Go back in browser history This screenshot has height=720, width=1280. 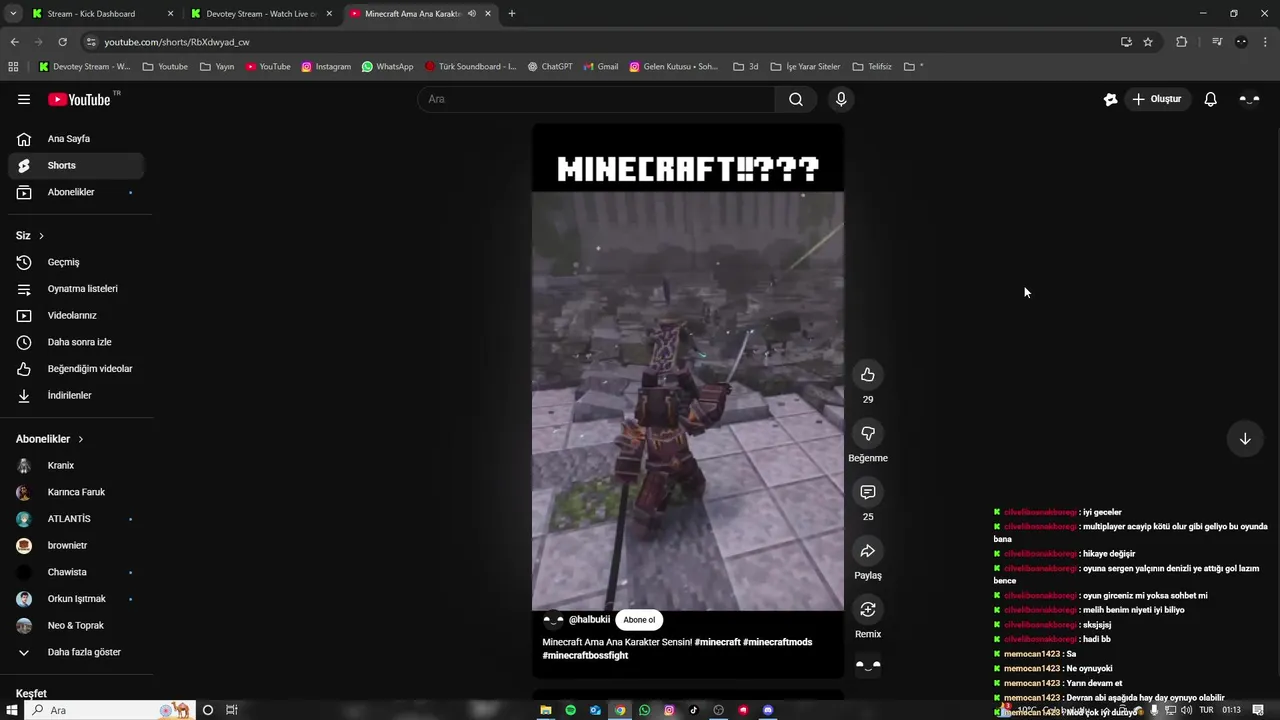click(14, 42)
